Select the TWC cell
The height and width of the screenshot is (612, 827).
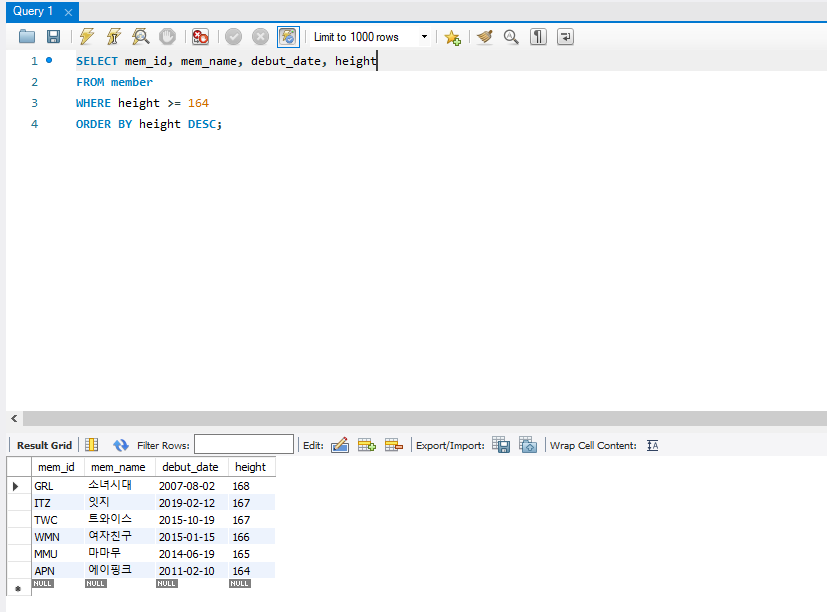pyautogui.click(x=57, y=520)
